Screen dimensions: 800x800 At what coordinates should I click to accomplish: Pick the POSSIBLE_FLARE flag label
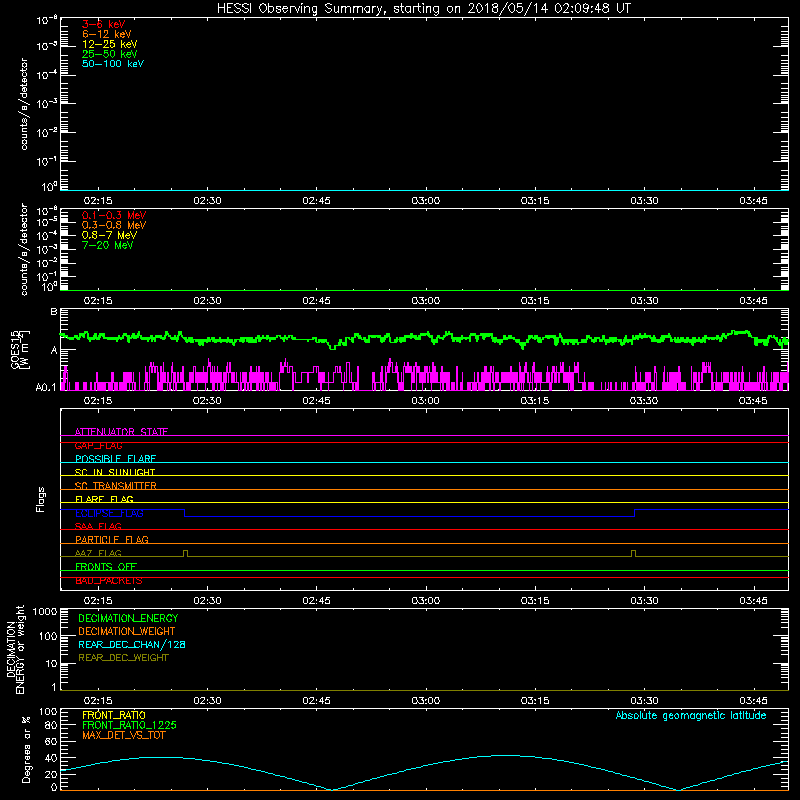(115, 459)
